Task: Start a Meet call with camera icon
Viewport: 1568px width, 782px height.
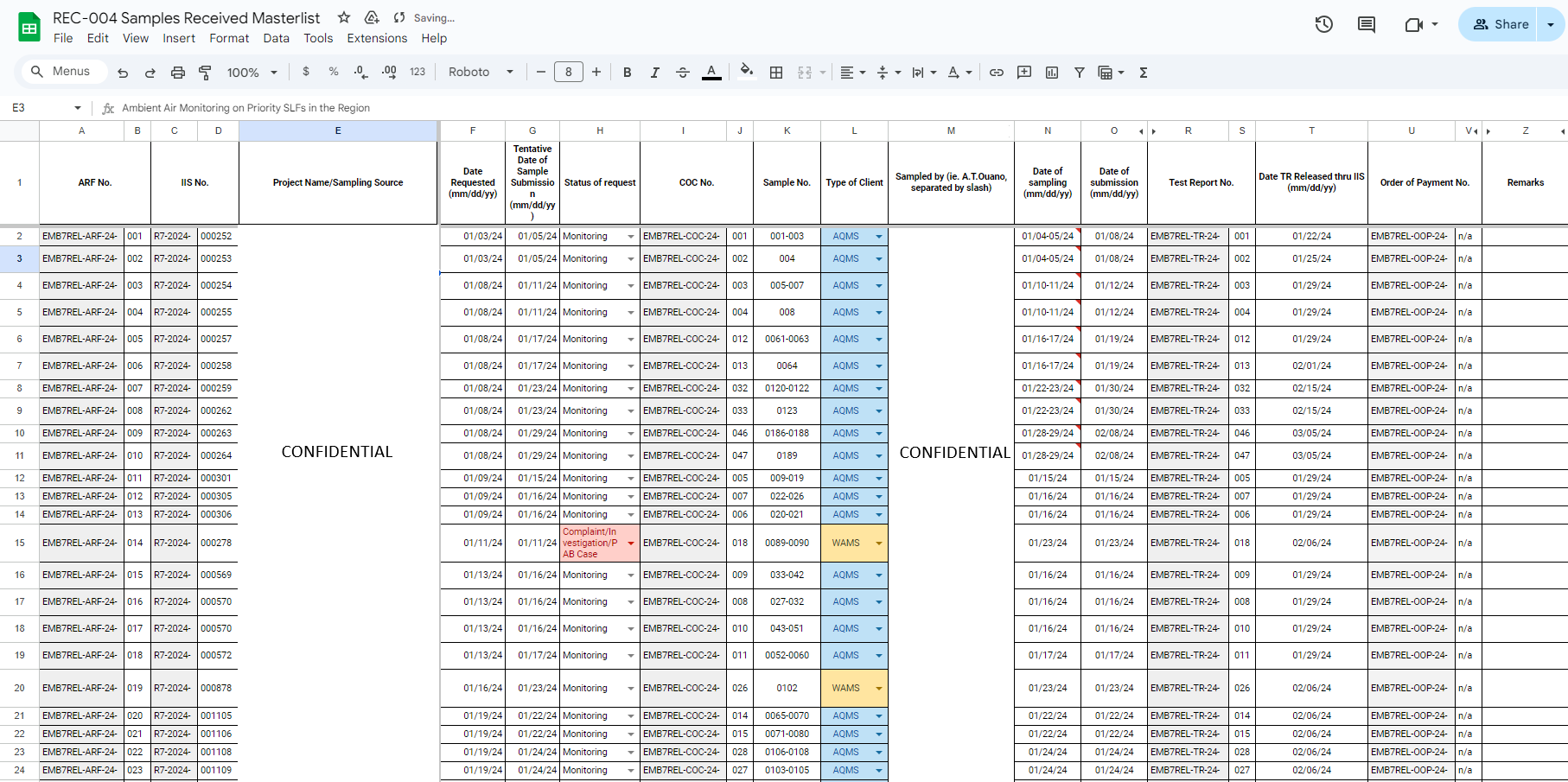Action: pos(1414,24)
